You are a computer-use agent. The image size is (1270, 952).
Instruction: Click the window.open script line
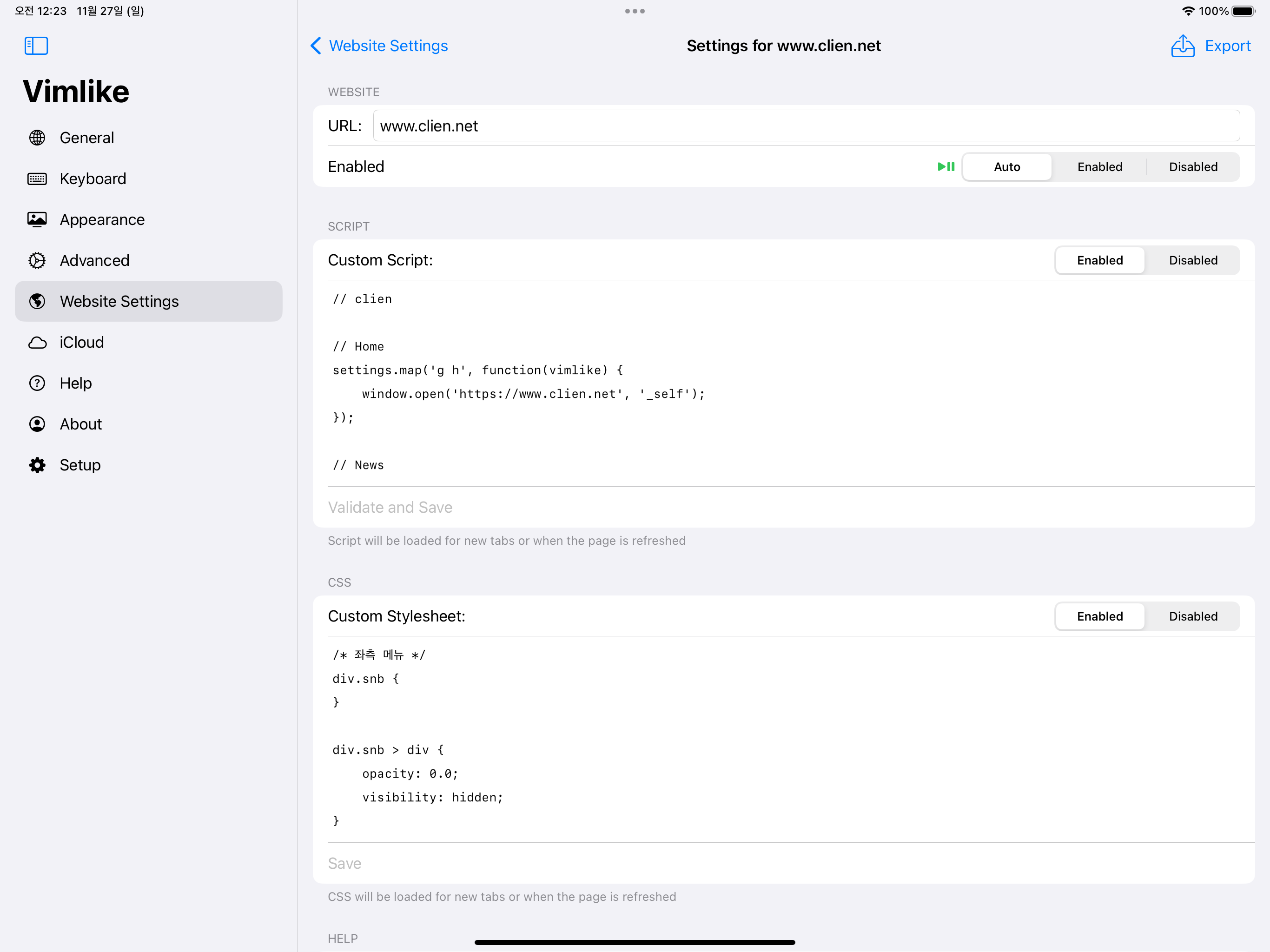(533, 394)
